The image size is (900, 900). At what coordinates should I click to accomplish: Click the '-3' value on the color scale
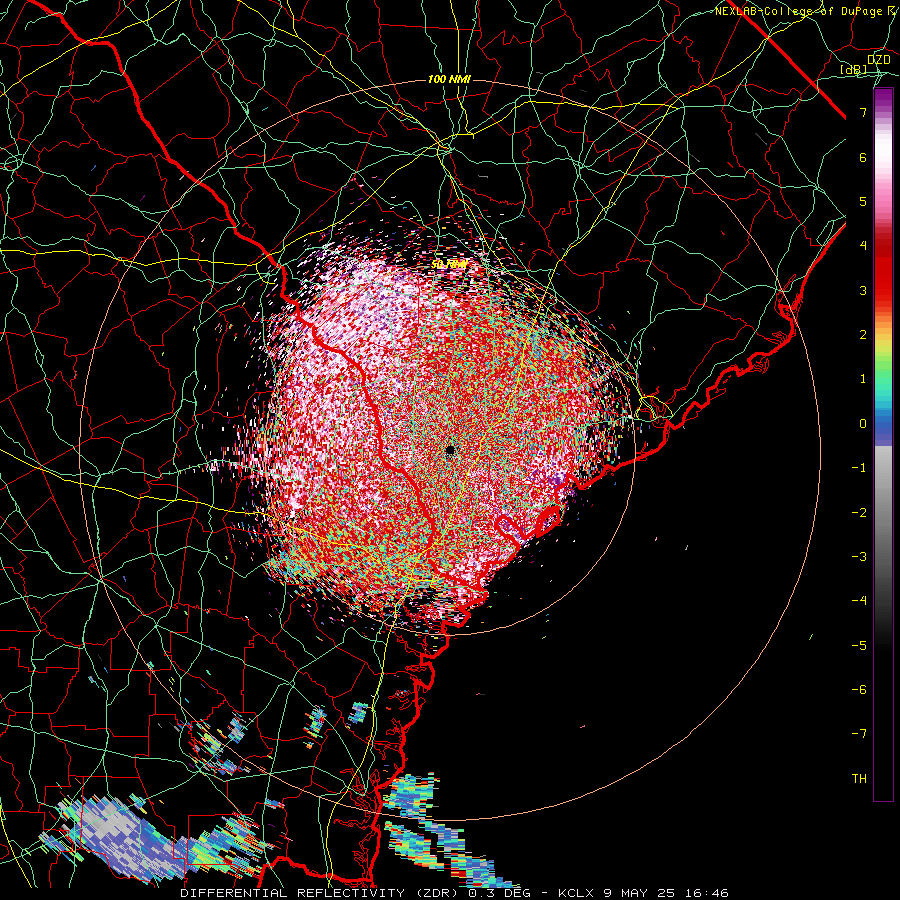point(859,556)
